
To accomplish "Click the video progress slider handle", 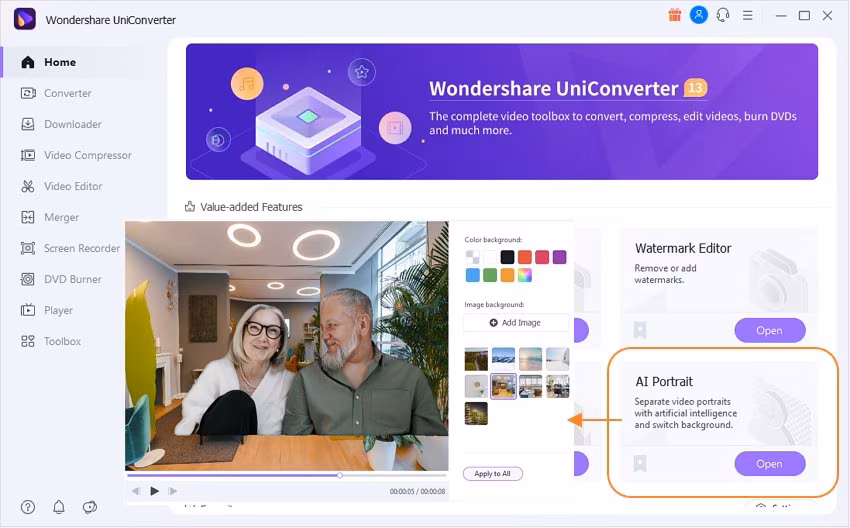I will pyautogui.click(x=339, y=475).
